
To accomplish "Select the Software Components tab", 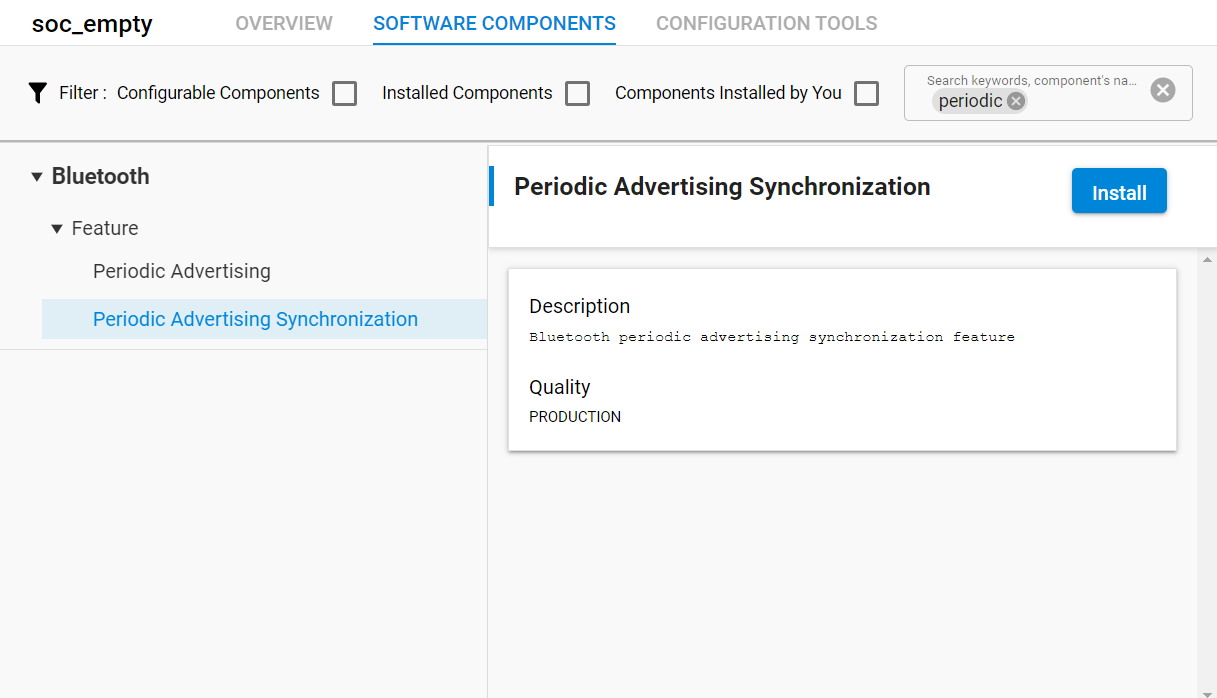I will point(493,23).
